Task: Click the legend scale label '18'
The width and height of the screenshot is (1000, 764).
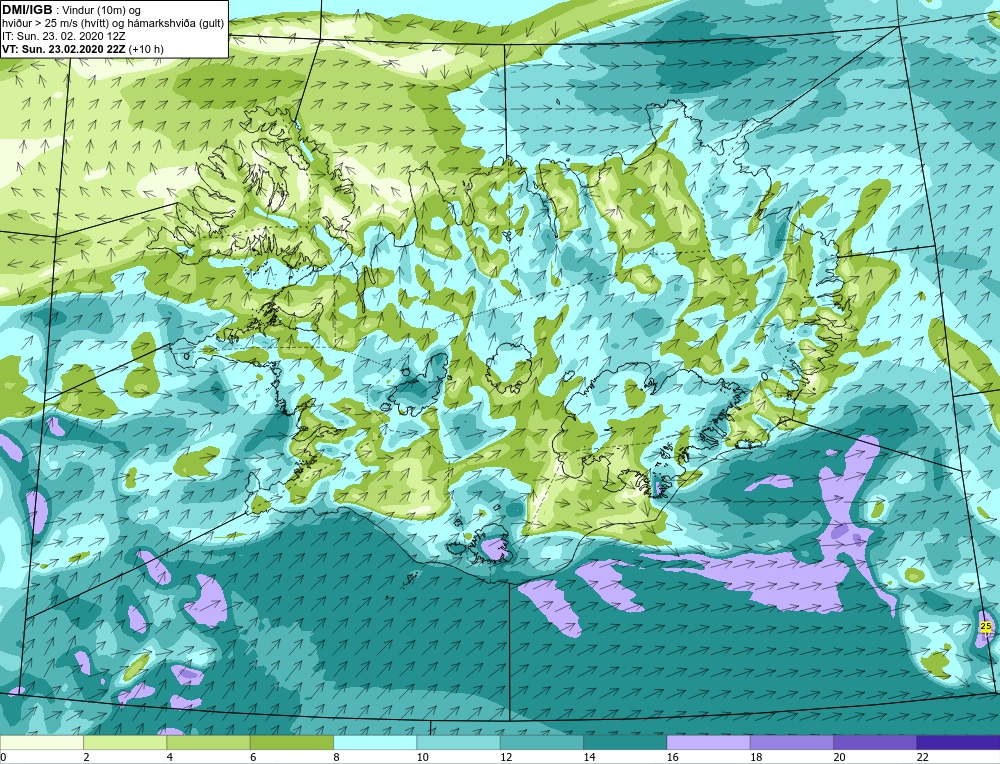Action: tap(756, 757)
